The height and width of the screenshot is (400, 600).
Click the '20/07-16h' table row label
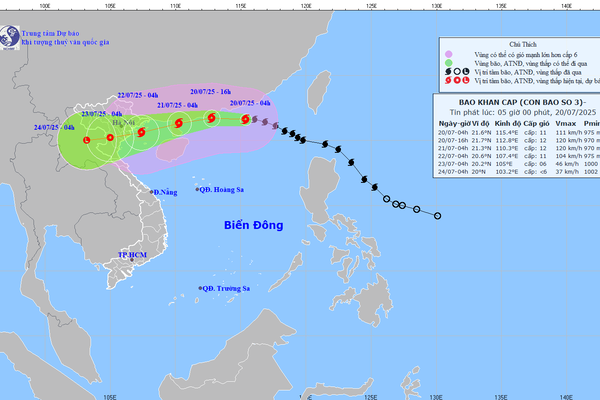pos(453,140)
